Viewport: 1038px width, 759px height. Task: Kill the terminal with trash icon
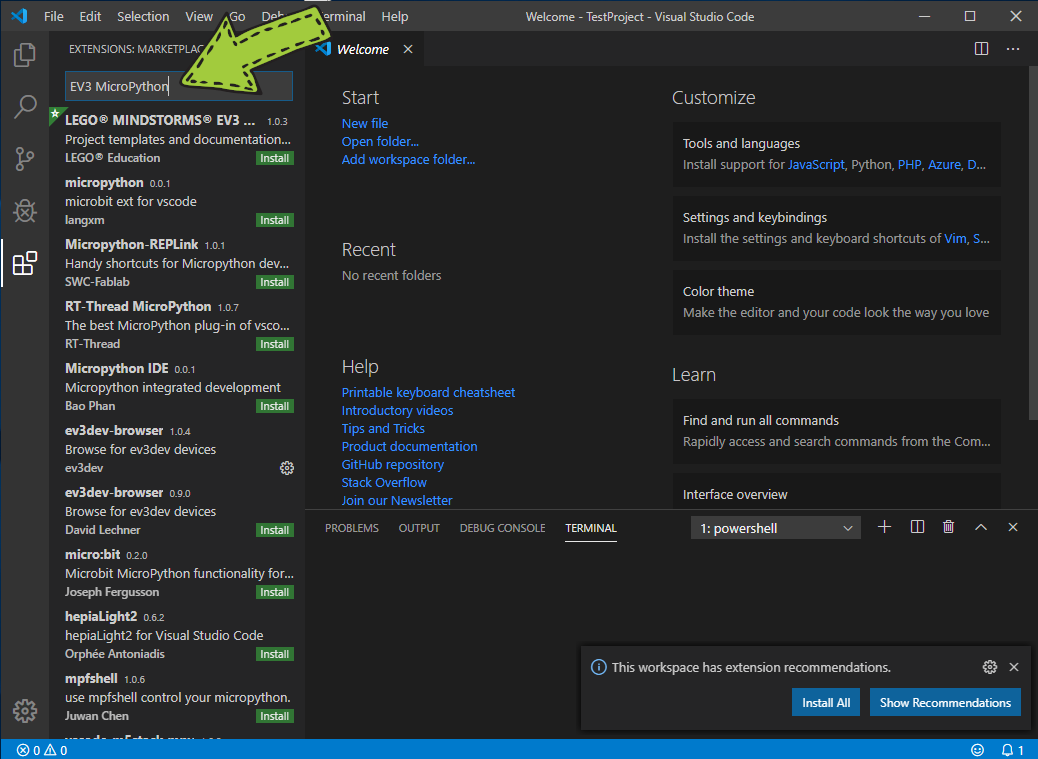tap(949, 527)
